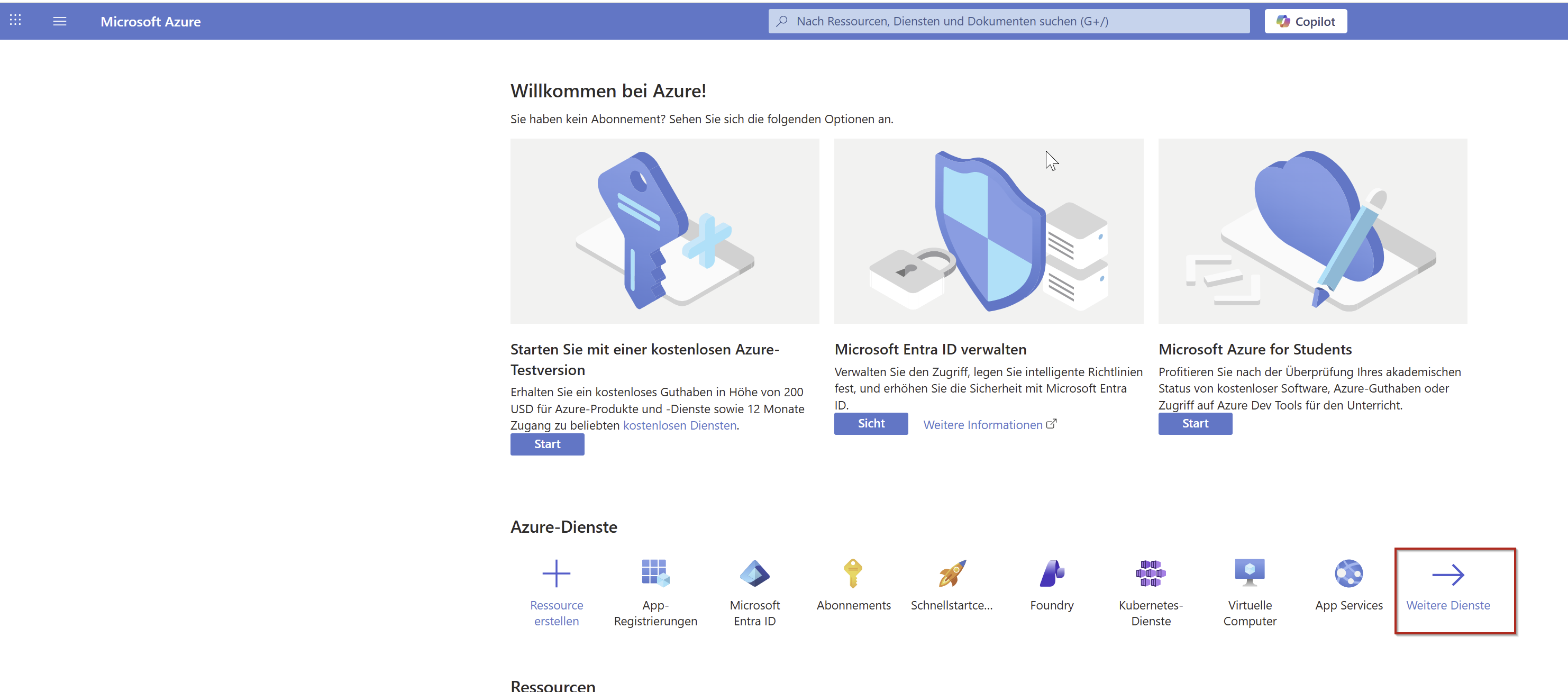Click the 'Microsoft Azure for Students' heading
Image resolution: width=1568 pixels, height=692 pixels.
tap(1255, 349)
